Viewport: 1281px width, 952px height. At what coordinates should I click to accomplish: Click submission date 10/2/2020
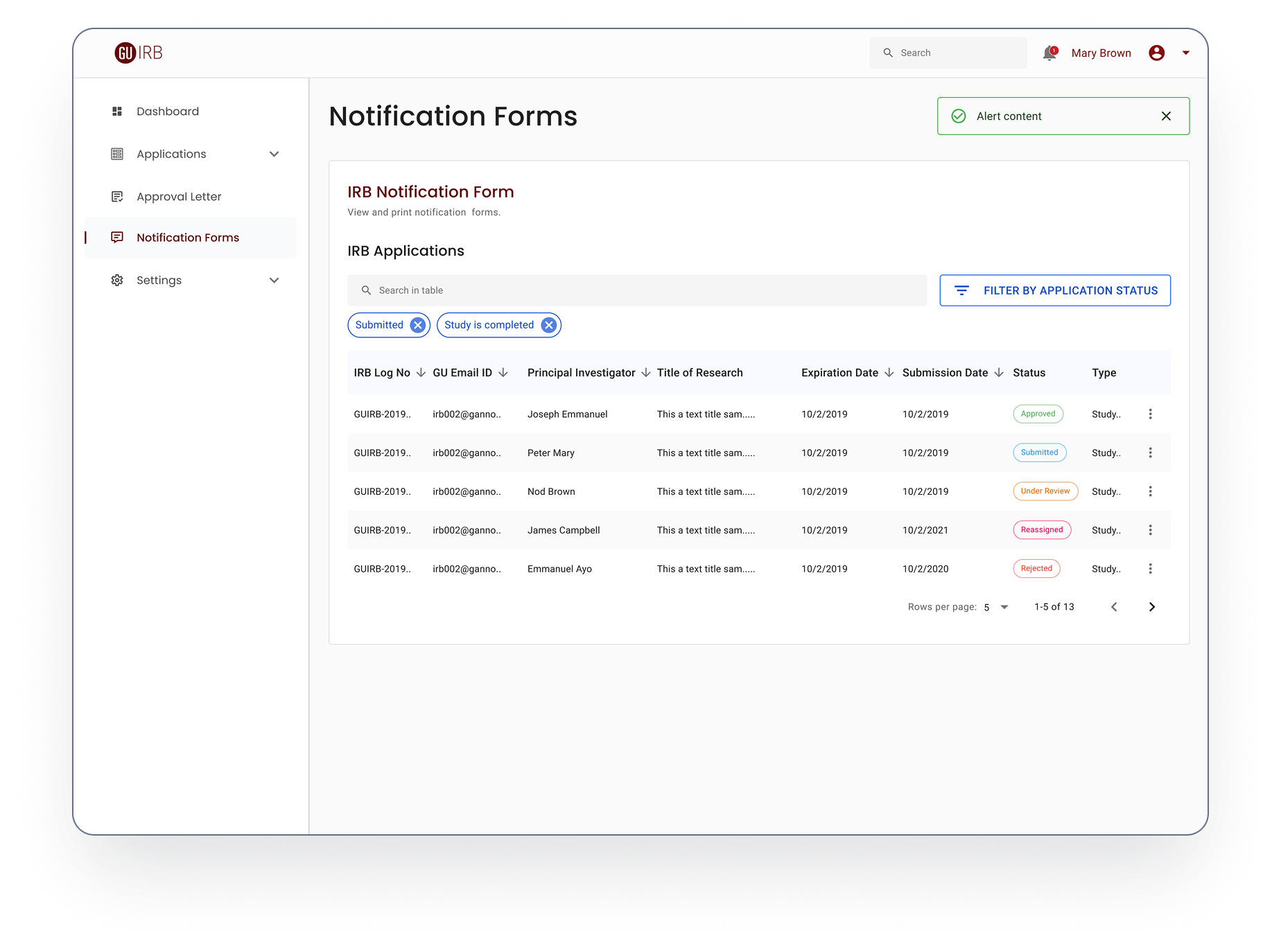925,570
